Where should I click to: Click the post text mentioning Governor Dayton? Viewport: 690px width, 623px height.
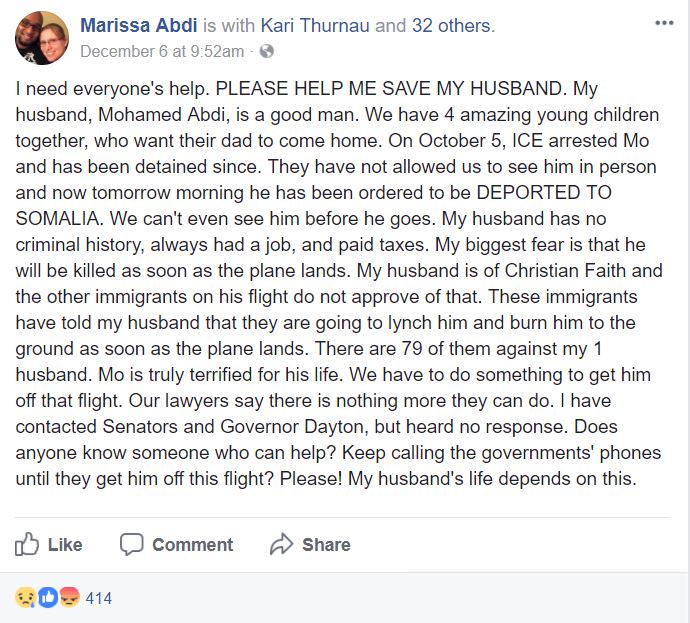(292, 427)
